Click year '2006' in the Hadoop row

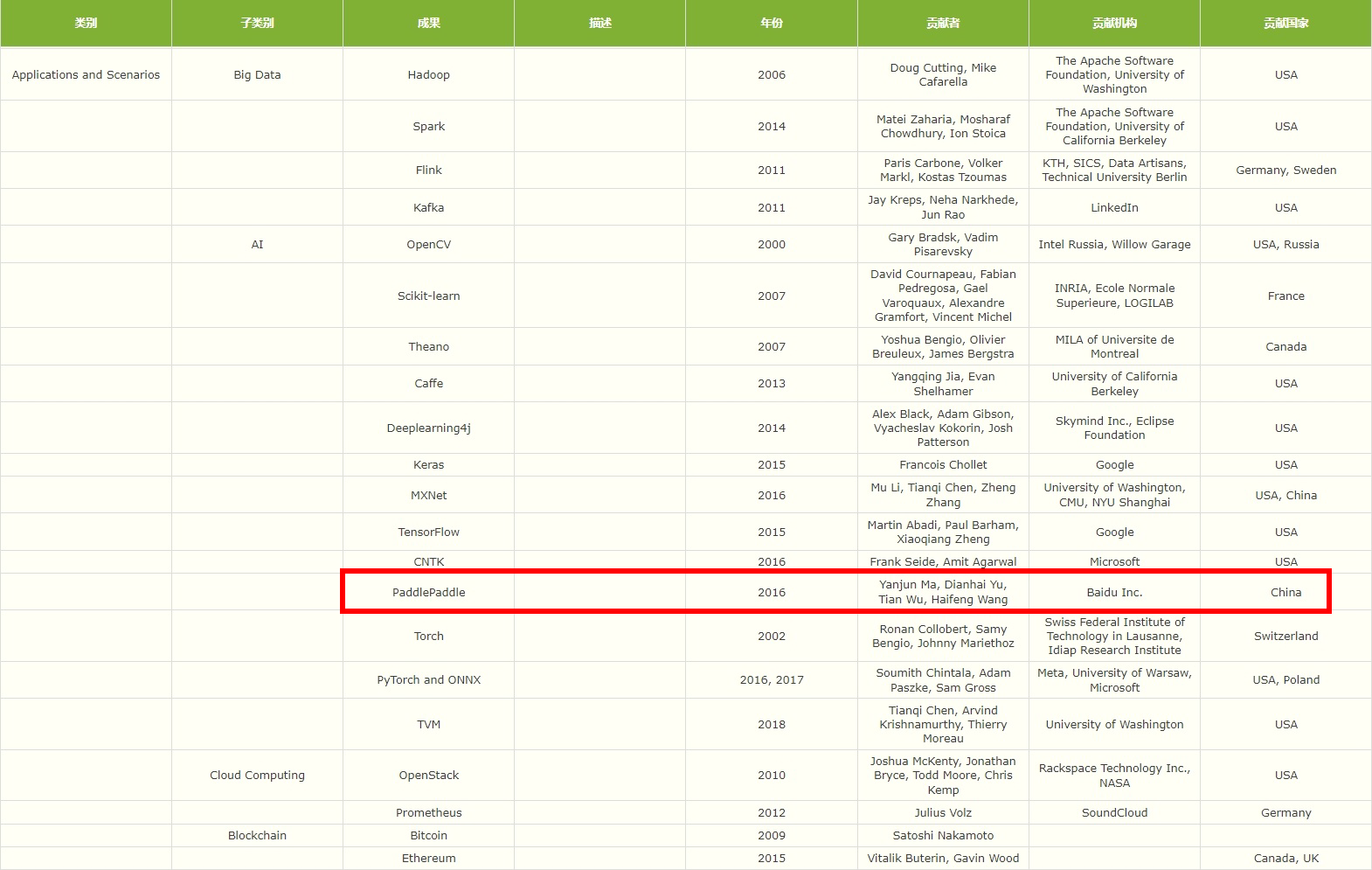pyautogui.click(x=772, y=74)
